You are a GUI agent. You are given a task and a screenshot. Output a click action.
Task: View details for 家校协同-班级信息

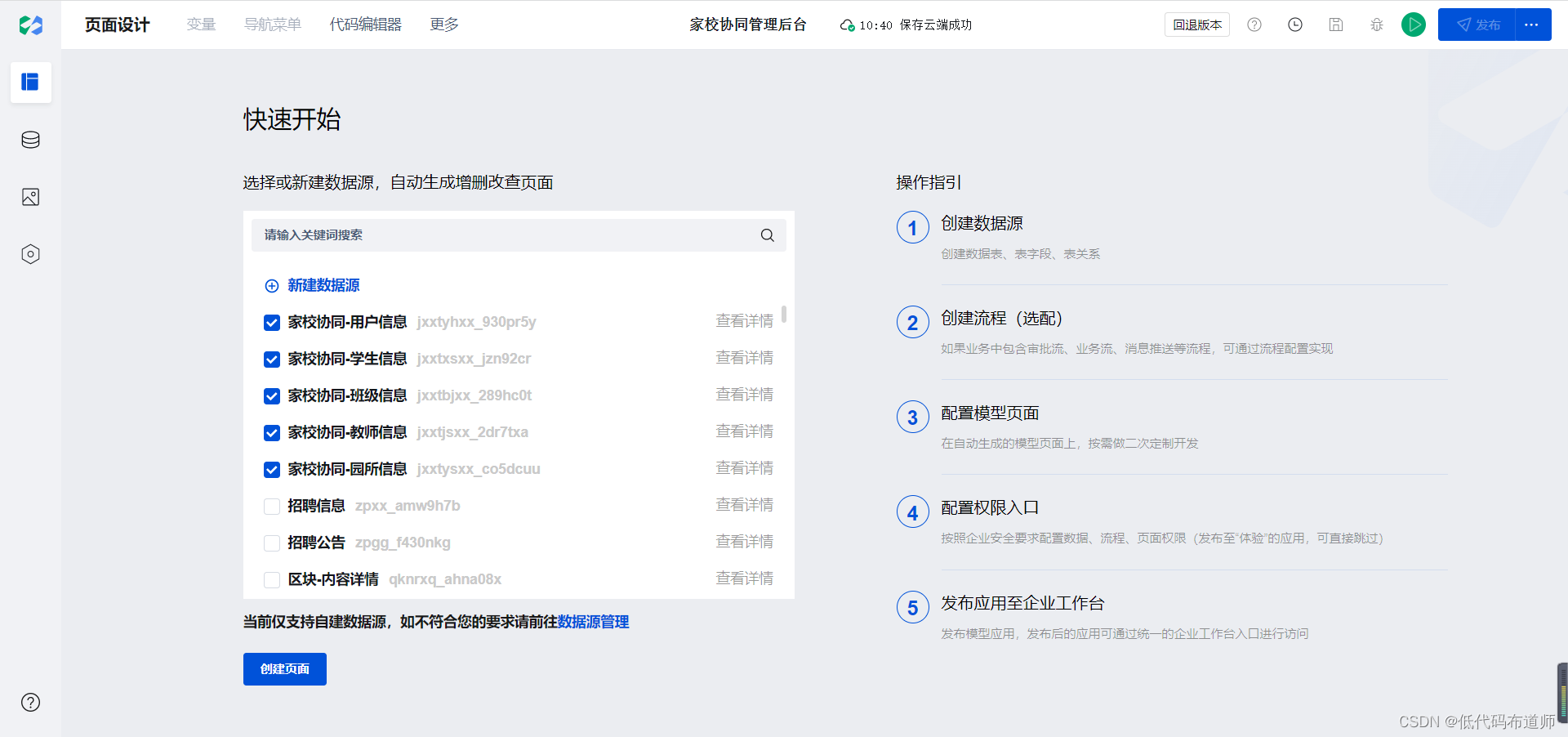(x=744, y=395)
